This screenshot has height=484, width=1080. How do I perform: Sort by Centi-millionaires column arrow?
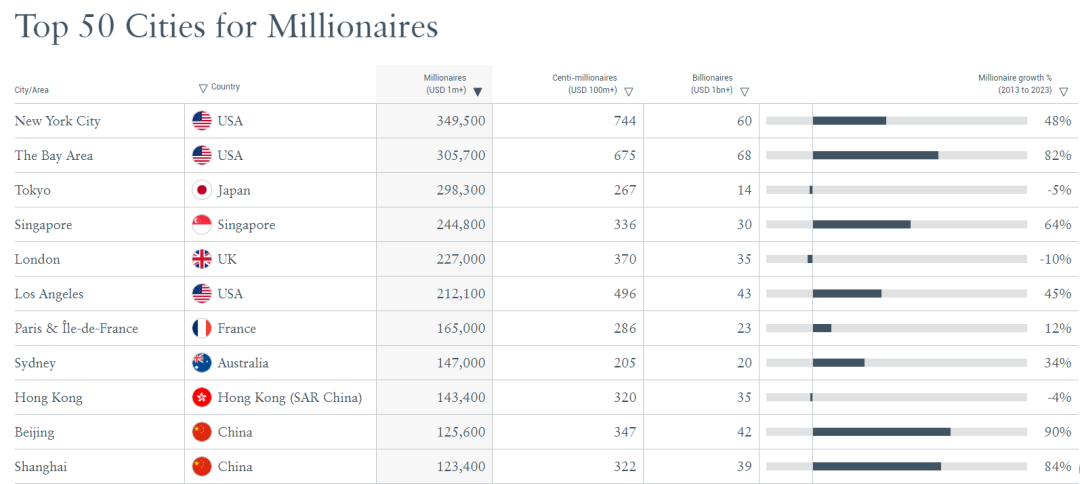click(628, 91)
